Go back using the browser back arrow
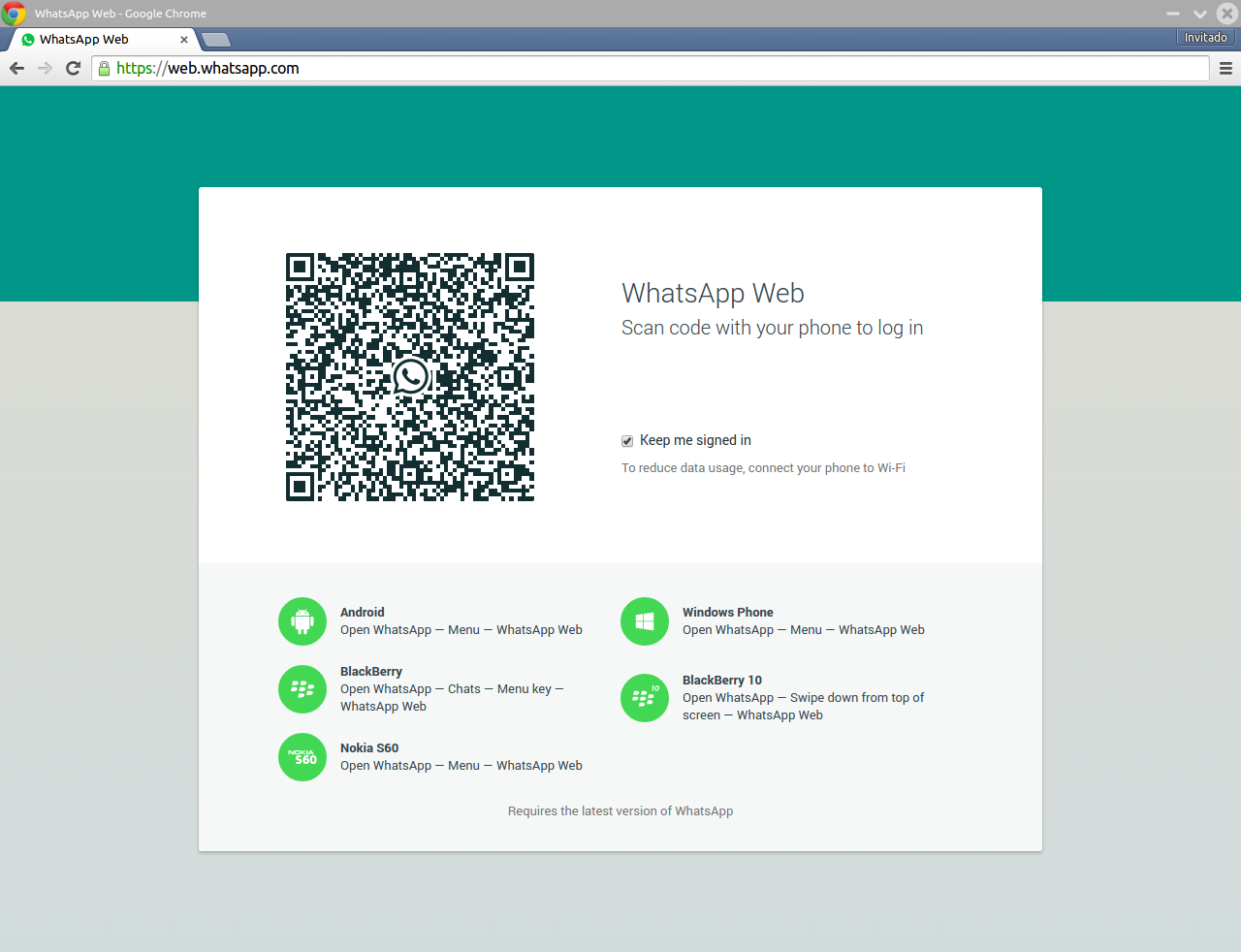 click(16, 68)
